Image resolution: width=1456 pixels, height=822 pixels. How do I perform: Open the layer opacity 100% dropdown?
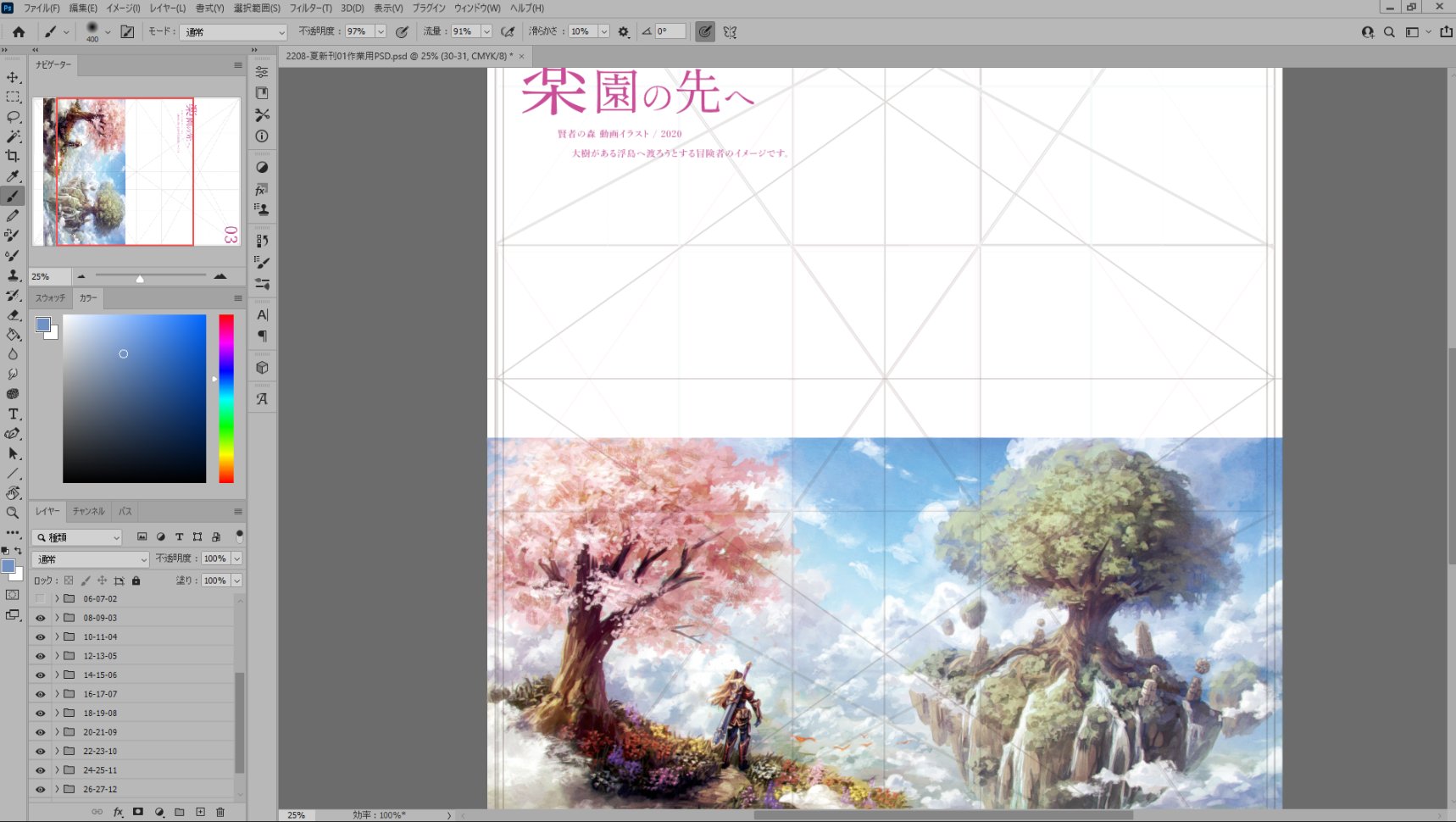tap(237, 559)
